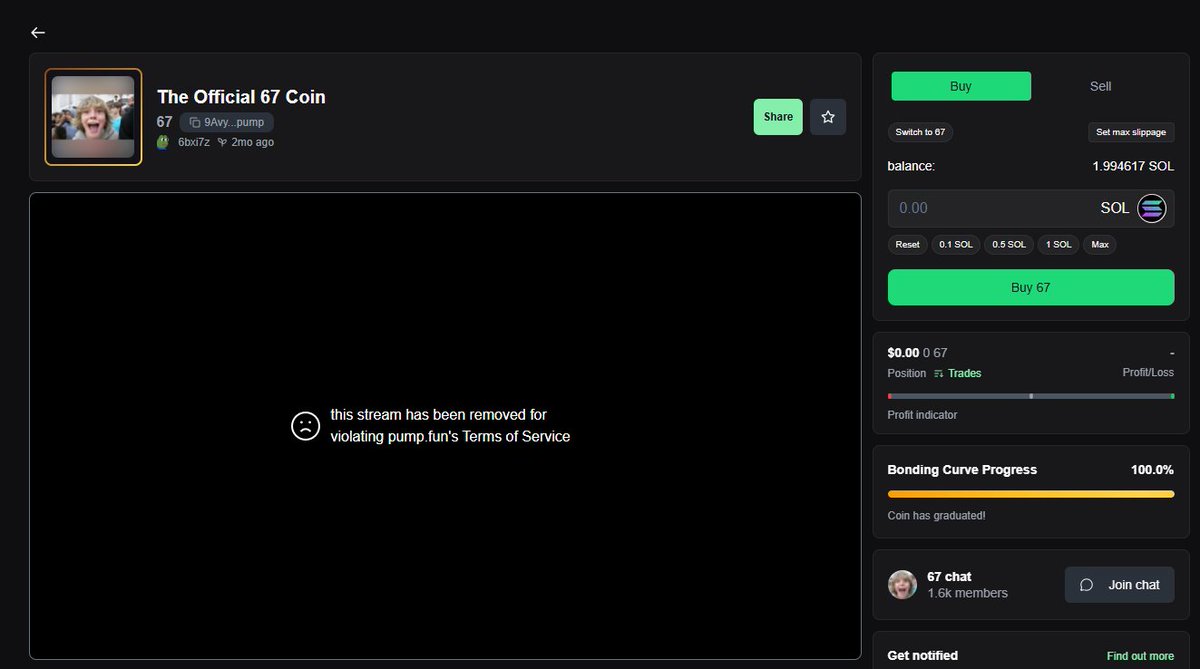Click the sad face stream removed icon
Viewport: 1200px width, 669px height.
click(305, 426)
